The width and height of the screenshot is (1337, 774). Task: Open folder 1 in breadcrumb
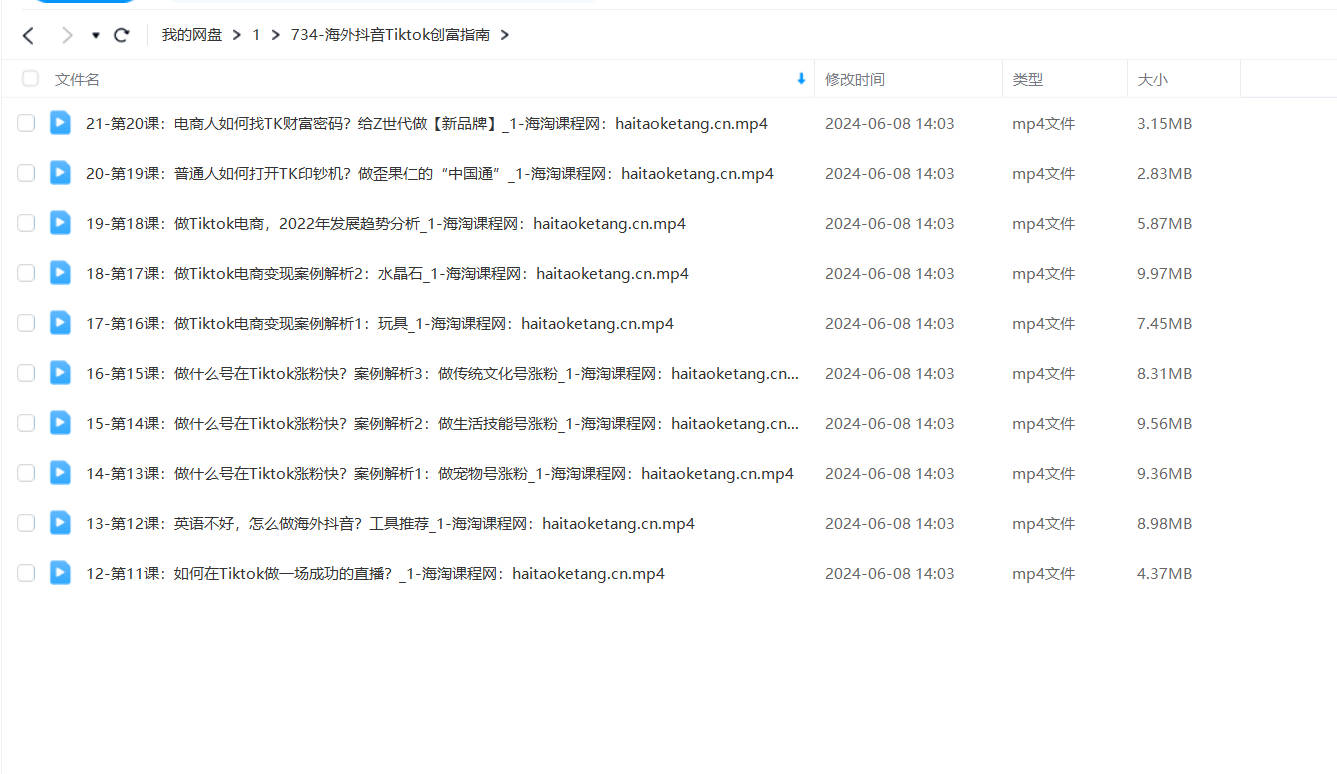point(256,35)
